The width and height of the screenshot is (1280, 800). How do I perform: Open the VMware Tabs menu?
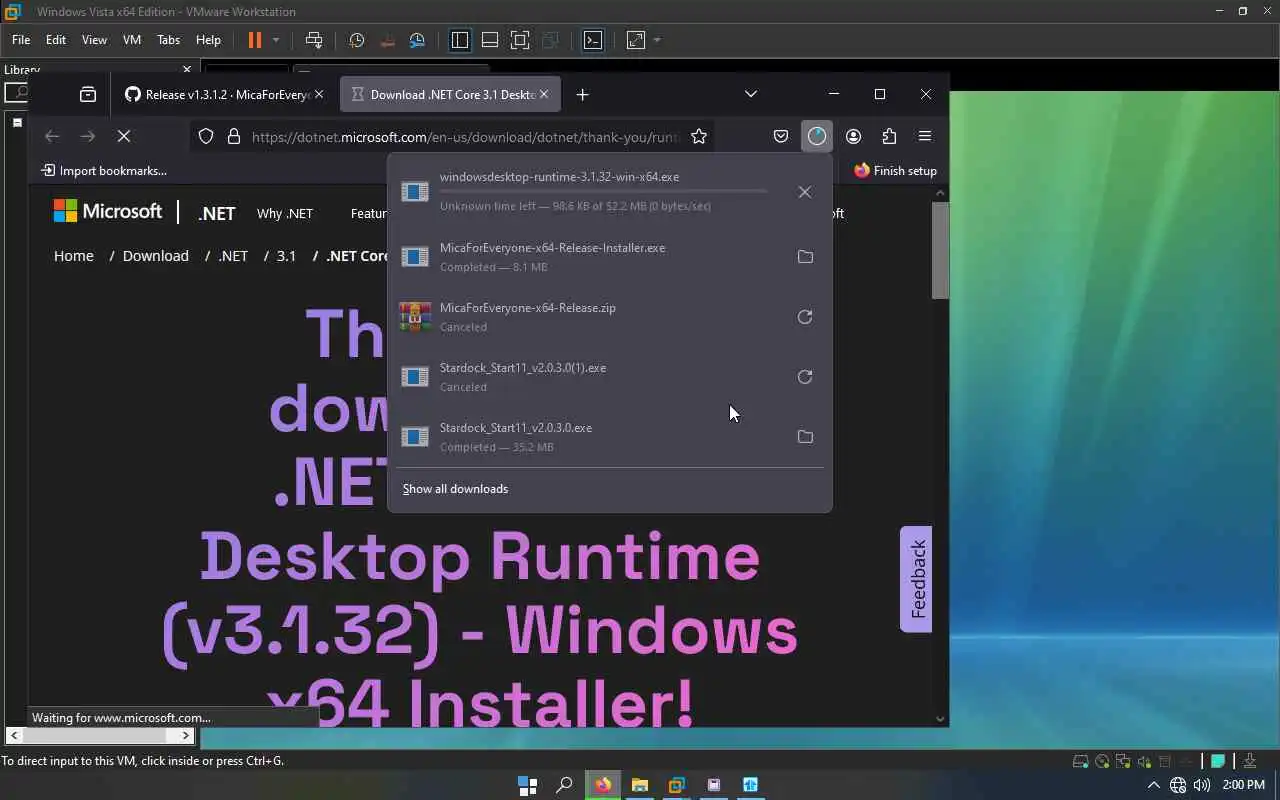[x=168, y=40]
